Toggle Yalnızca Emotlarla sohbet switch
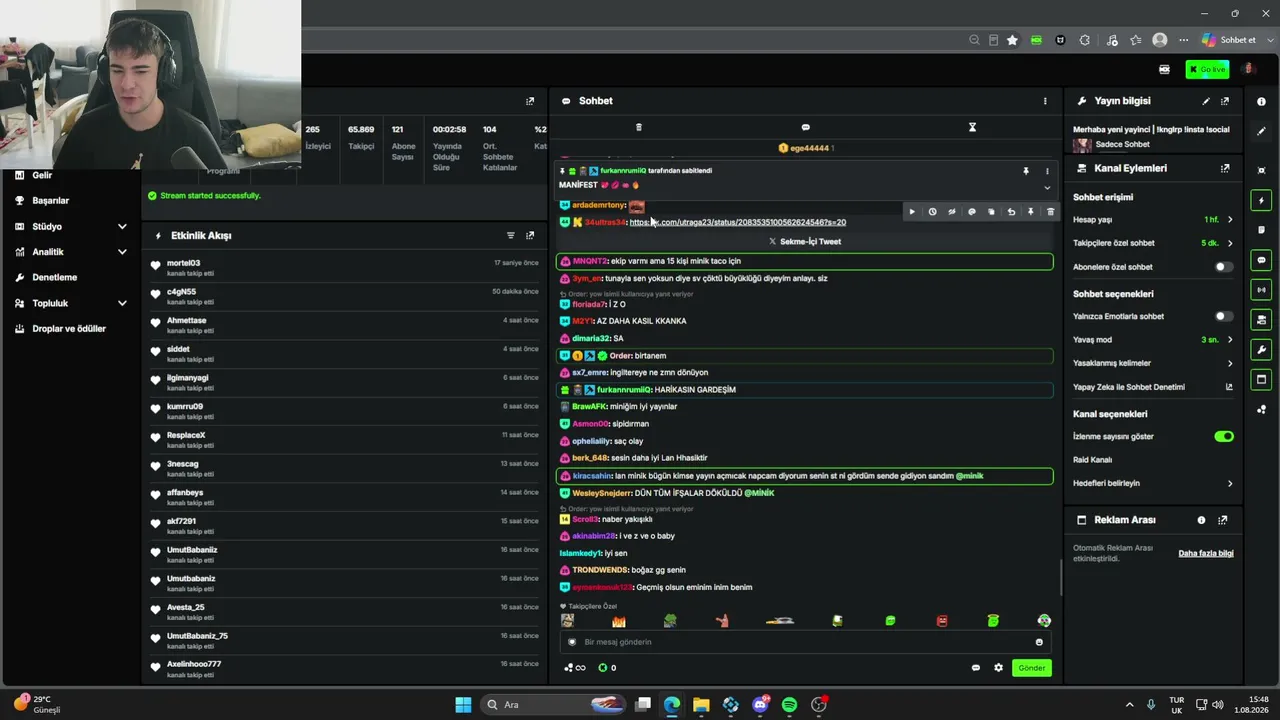Viewport: 1280px width, 720px height. (x=1223, y=316)
